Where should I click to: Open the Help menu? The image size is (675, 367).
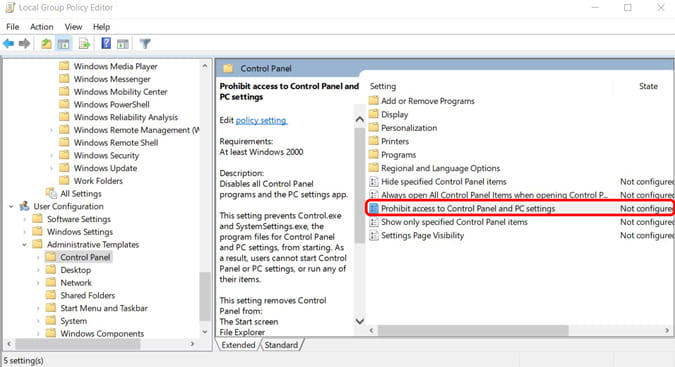point(102,27)
